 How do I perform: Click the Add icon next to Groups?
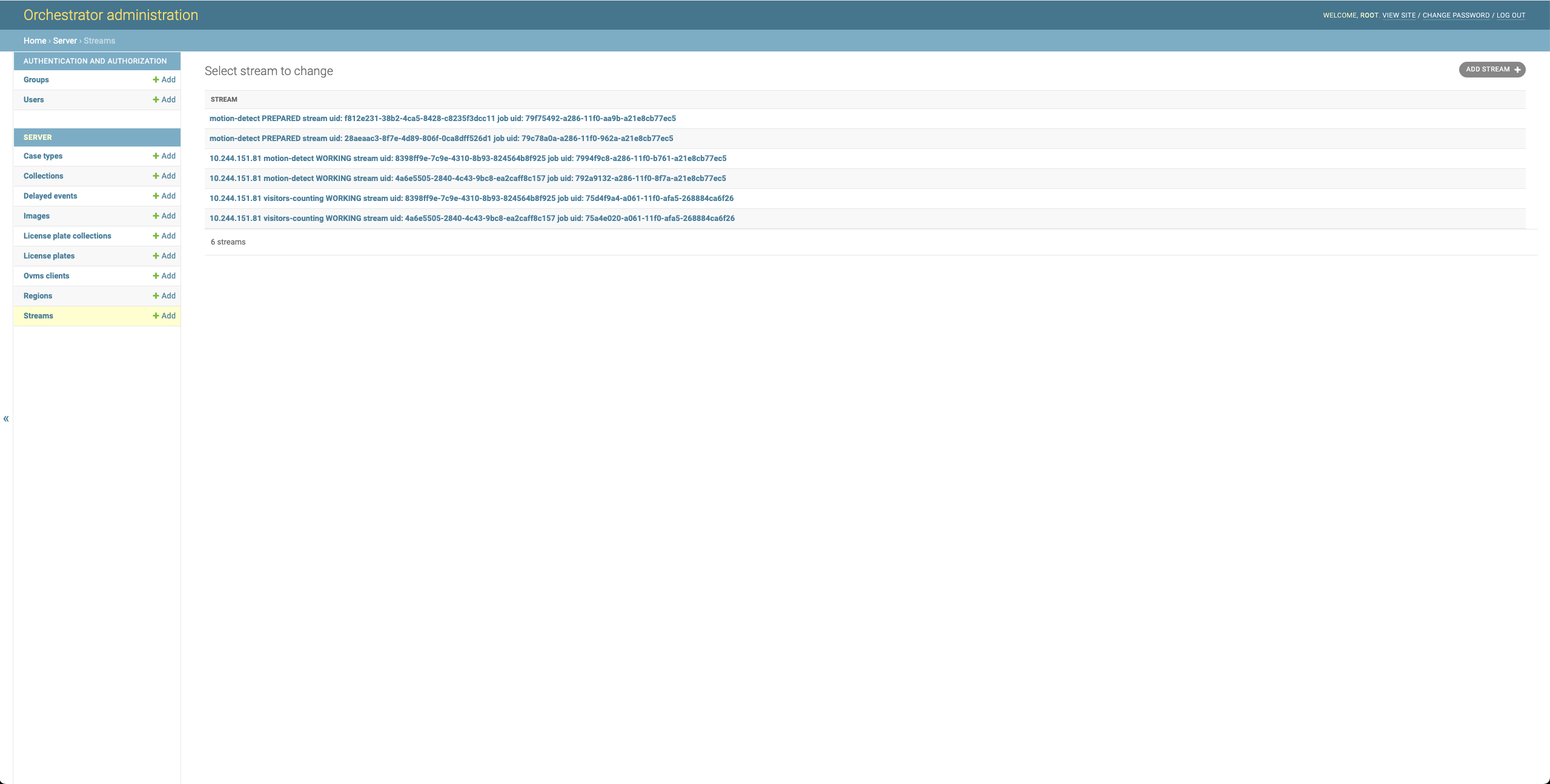164,79
